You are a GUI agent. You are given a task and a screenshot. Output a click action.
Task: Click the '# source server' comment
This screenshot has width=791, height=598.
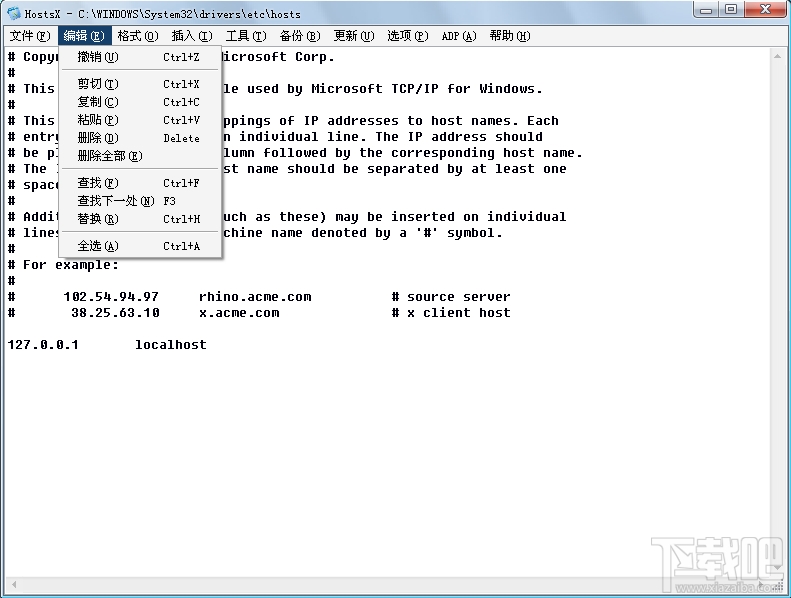451,297
